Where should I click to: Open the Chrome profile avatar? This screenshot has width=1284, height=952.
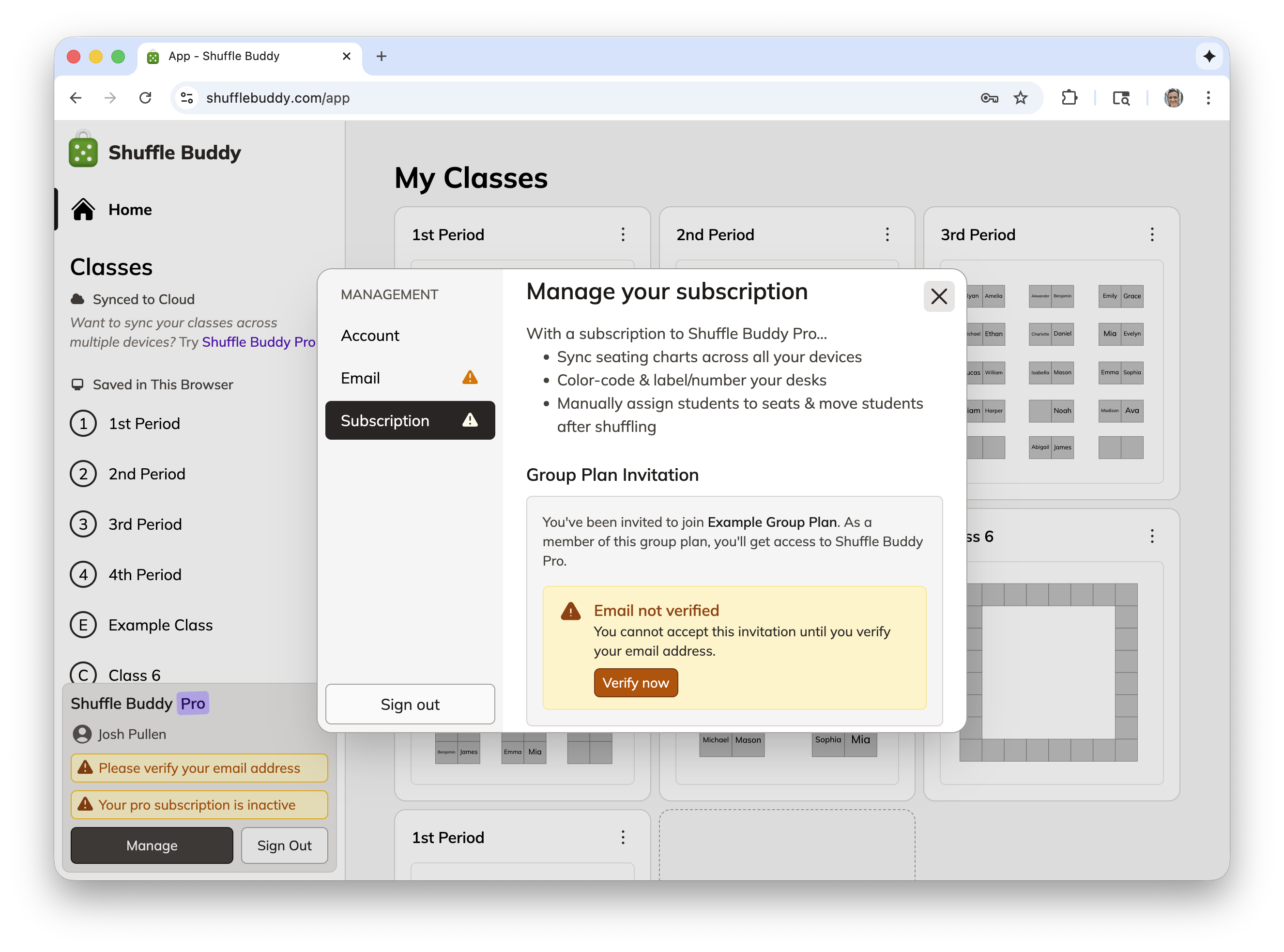point(1173,98)
